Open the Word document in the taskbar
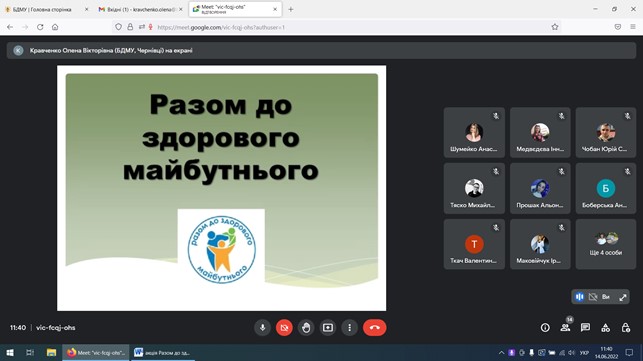The height and width of the screenshot is (361, 643). tap(163, 352)
